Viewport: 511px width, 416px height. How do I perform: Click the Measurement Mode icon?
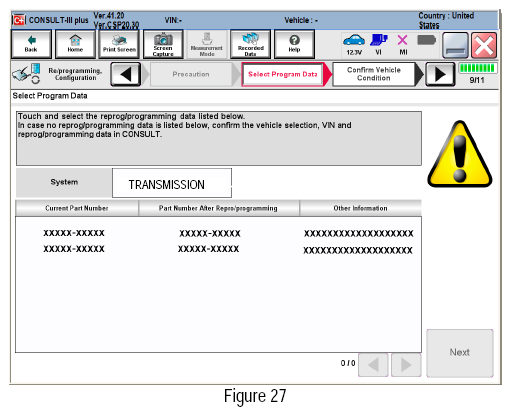tap(207, 44)
